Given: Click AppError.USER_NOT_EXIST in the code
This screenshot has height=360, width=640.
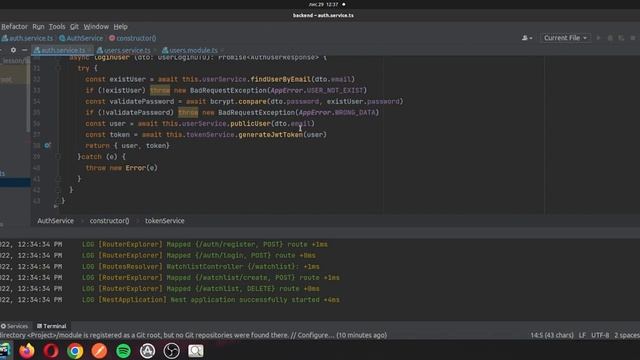Looking at the screenshot, I should point(317,90).
